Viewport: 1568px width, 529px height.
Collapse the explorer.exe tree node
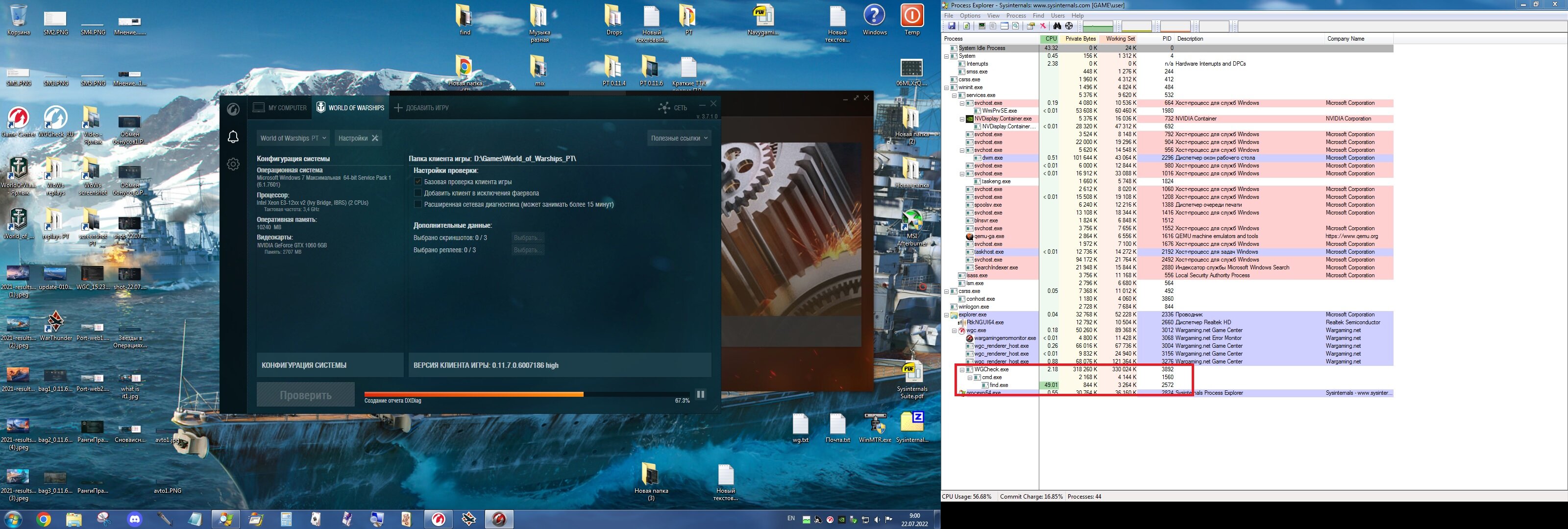click(x=947, y=315)
